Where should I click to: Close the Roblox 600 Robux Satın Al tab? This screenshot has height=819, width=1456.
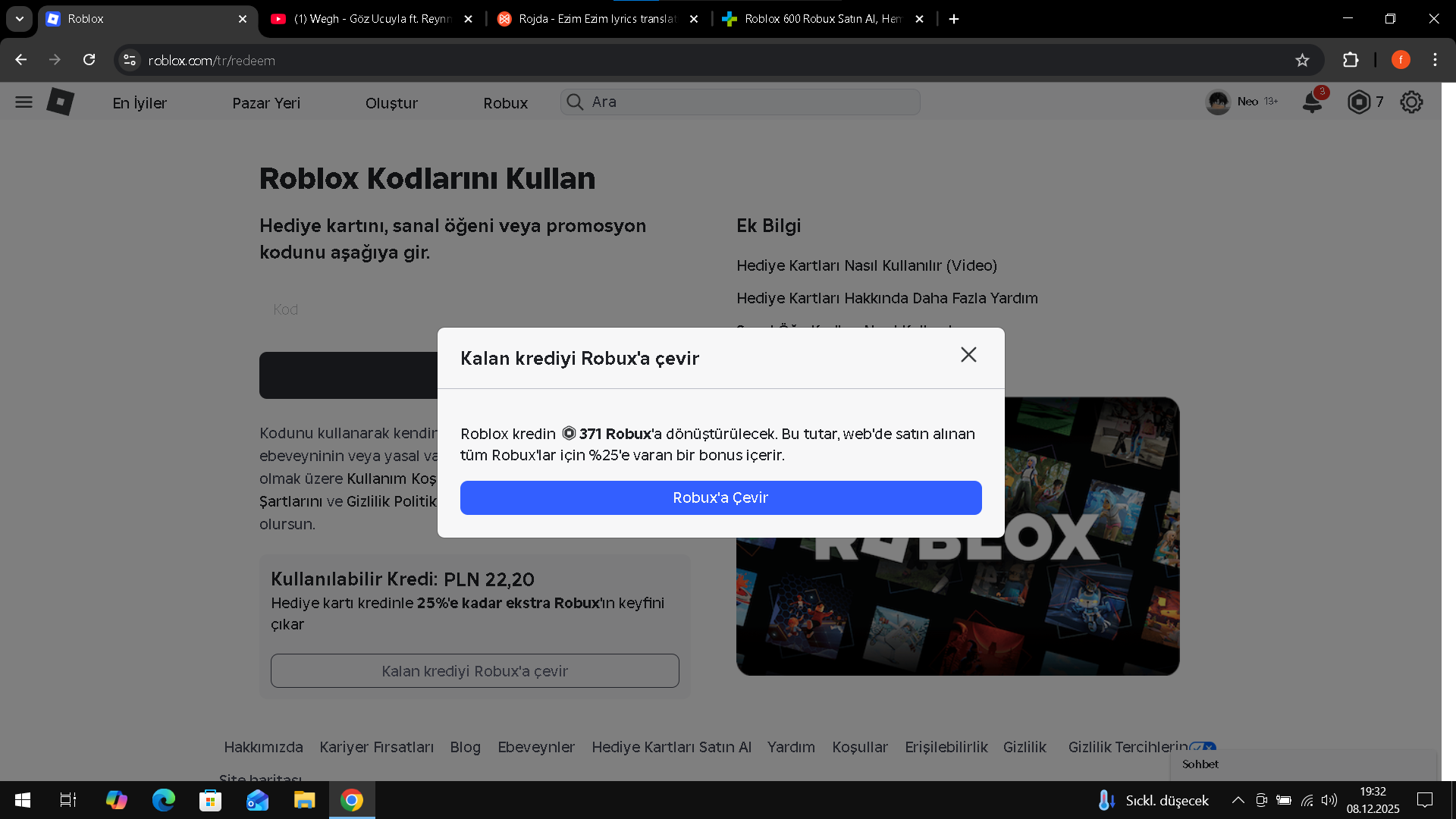coord(919,19)
